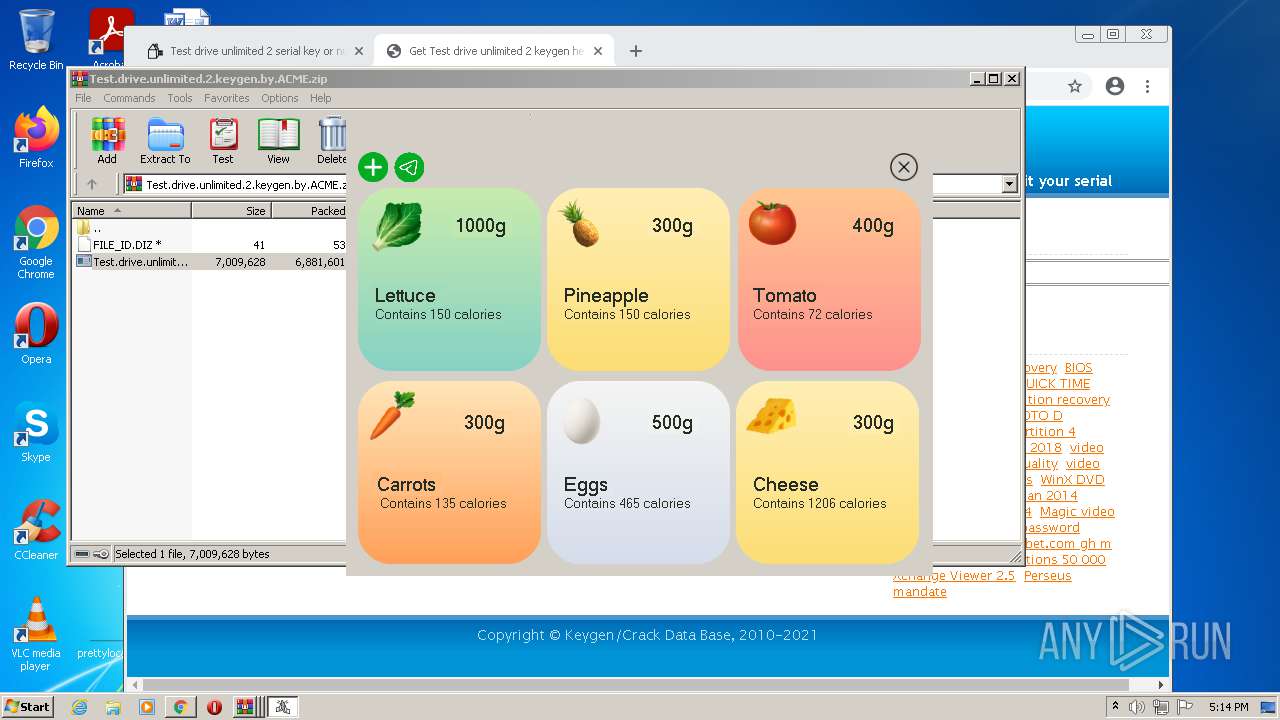Screen dimensions: 1280x720
Task: Open the BIOS link on webpage
Action: click(1078, 368)
